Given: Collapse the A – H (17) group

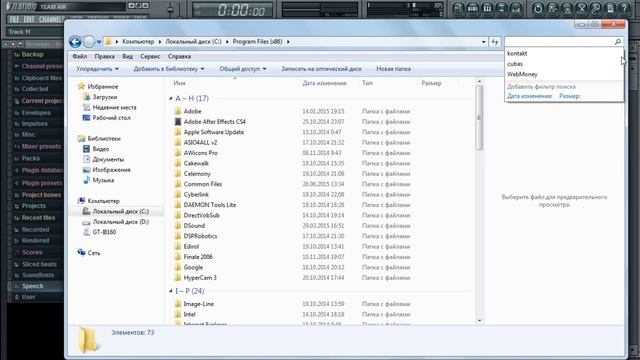Looking at the screenshot, I should [x=171, y=98].
